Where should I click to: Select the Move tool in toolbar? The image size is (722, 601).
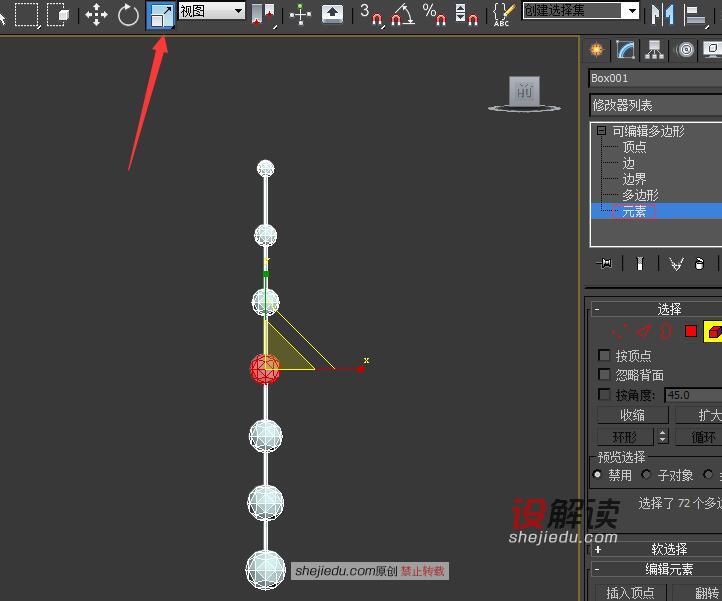96,15
